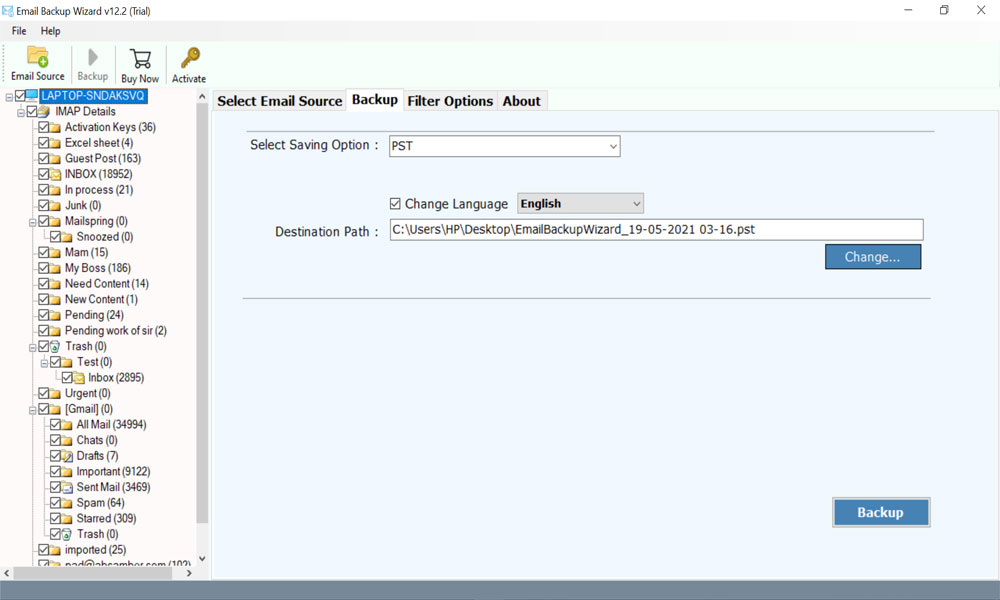Viewport: 1000px width, 600px height.
Task: Click the horizontal scroll-right arrow
Action: 189,573
